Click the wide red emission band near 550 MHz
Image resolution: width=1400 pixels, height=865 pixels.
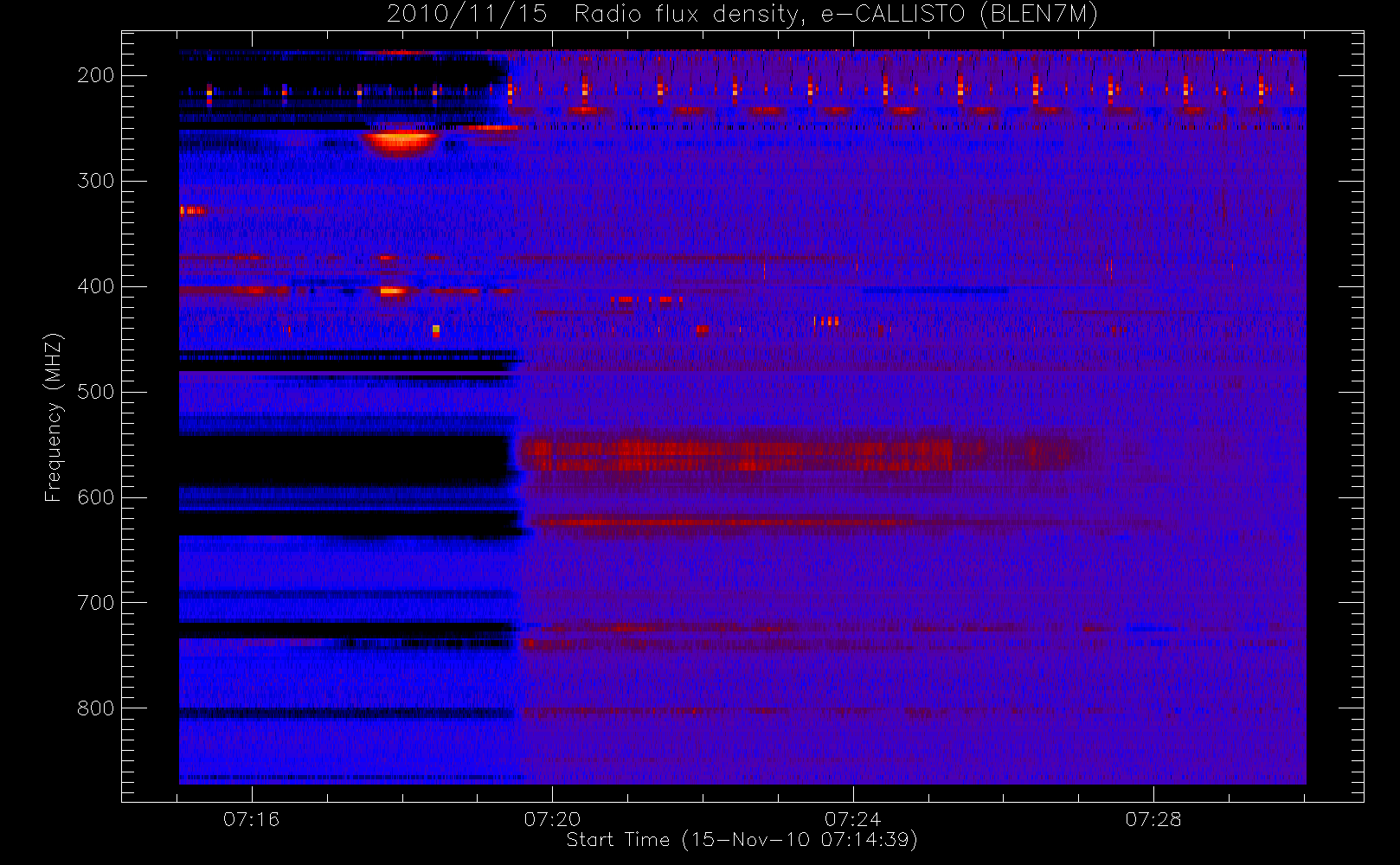800,454
